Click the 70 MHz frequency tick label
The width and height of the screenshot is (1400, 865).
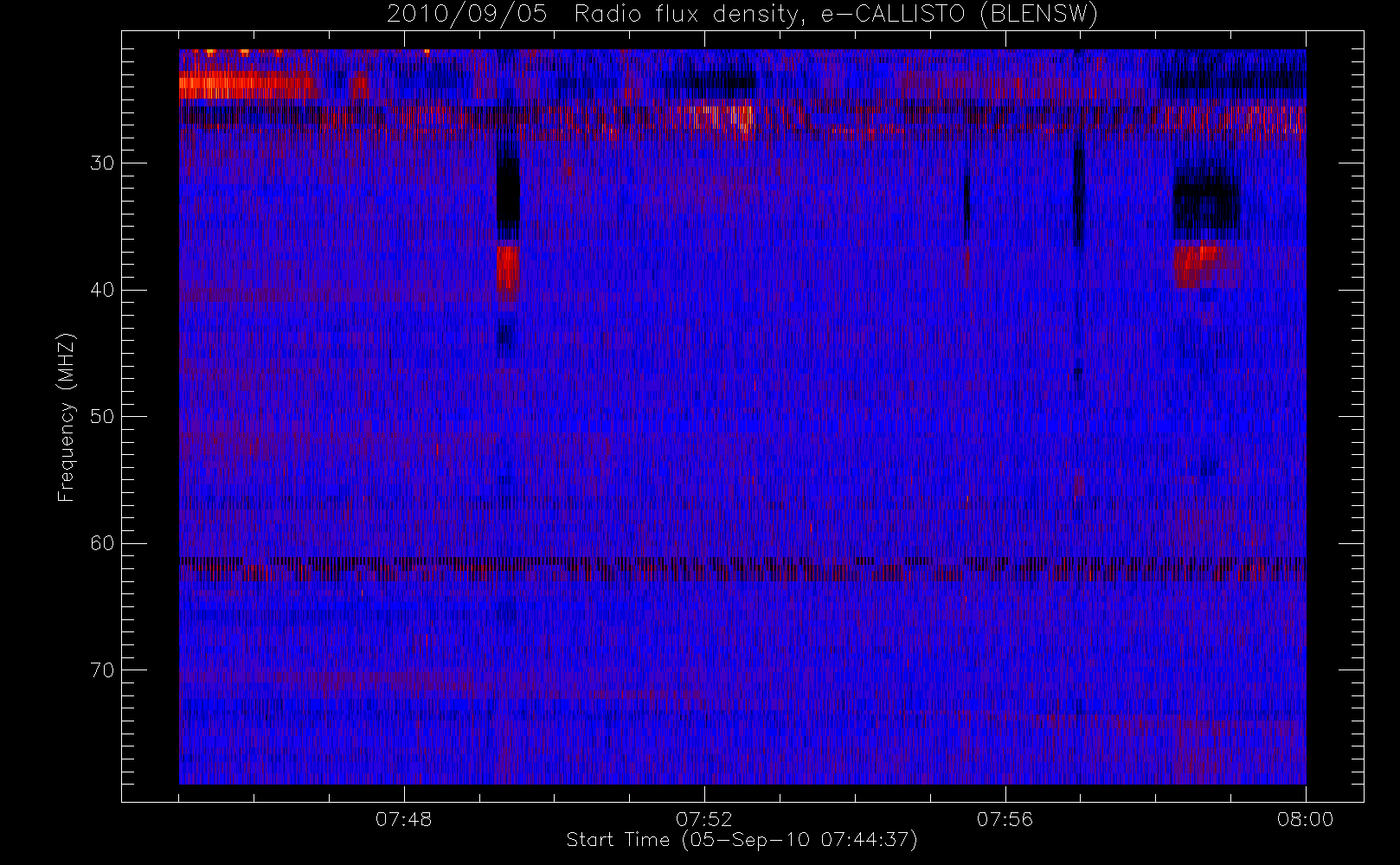coord(102,670)
